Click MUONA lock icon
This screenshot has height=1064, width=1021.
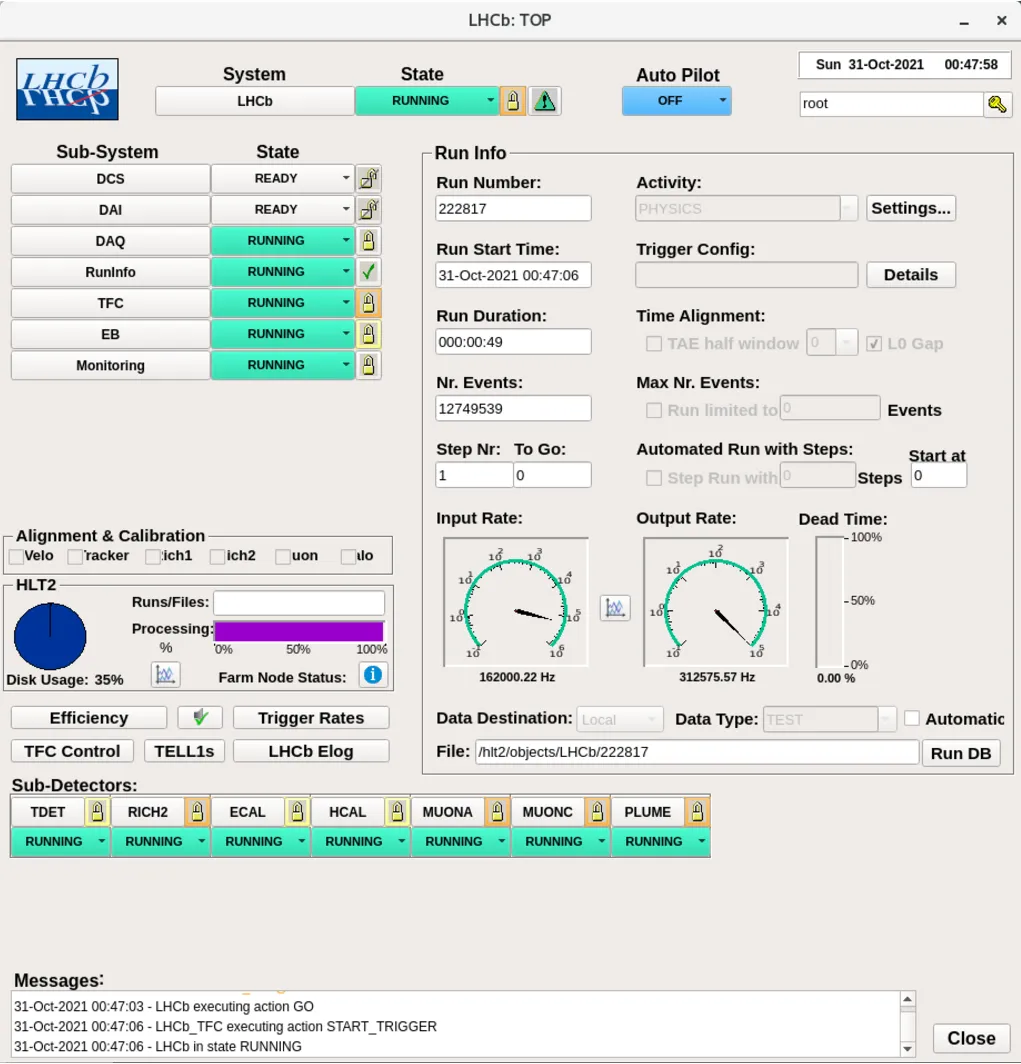[497, 812]
